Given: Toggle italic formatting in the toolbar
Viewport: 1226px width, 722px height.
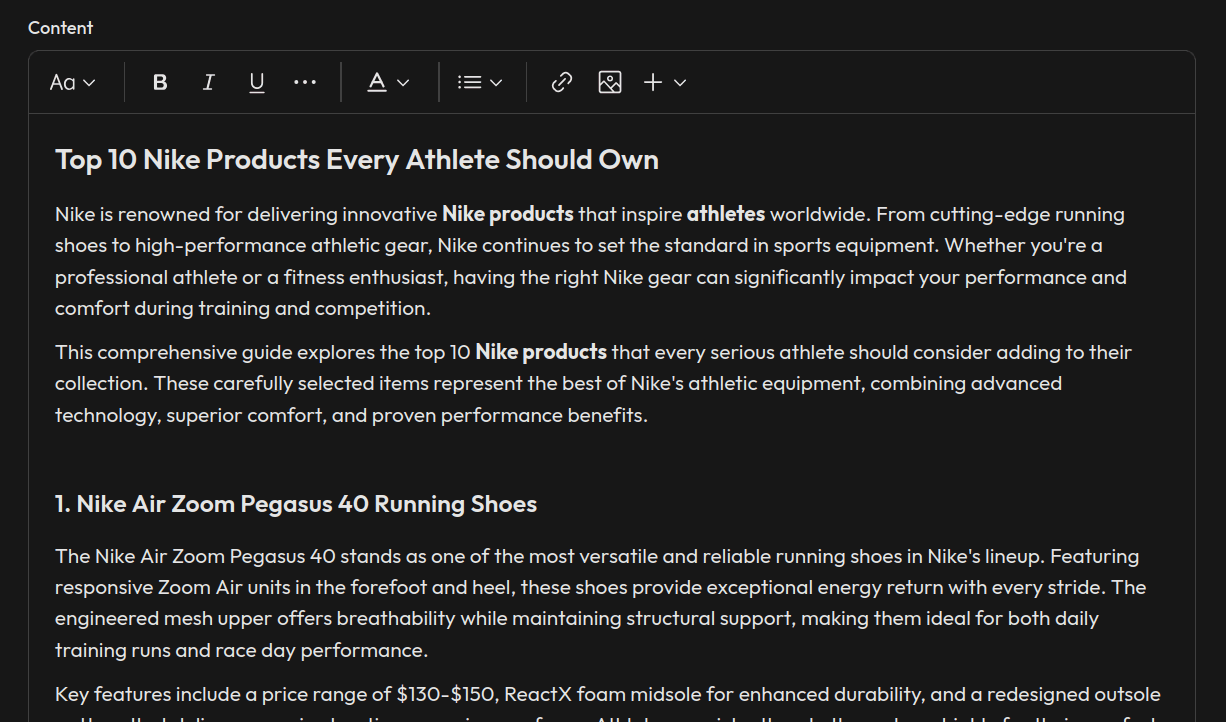Looking at the screenshot, I should coord(208,82).
